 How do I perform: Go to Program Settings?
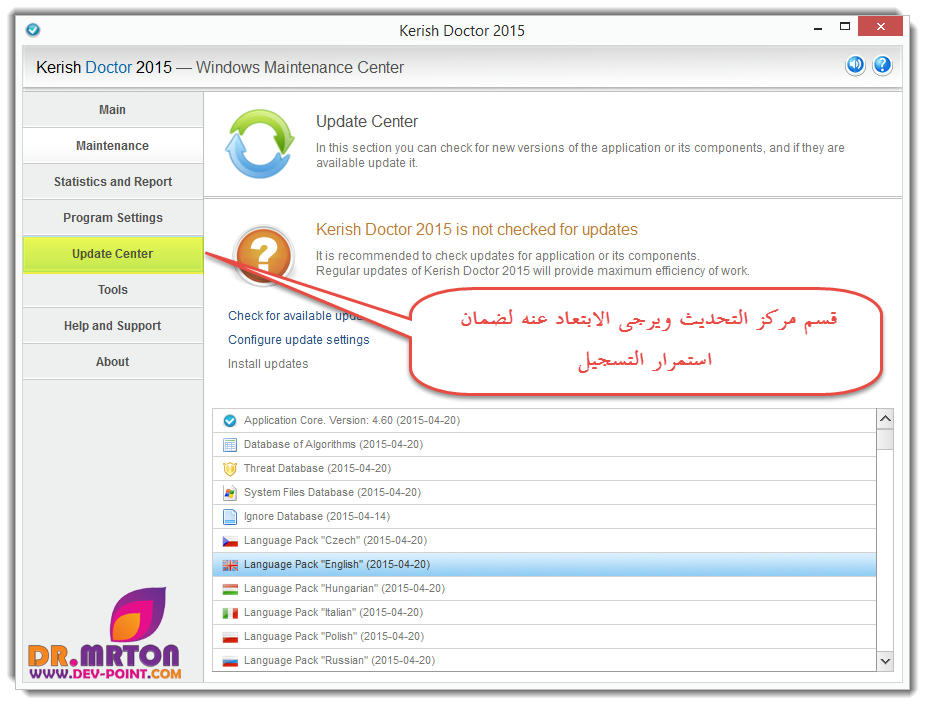[x=113, y=218]
